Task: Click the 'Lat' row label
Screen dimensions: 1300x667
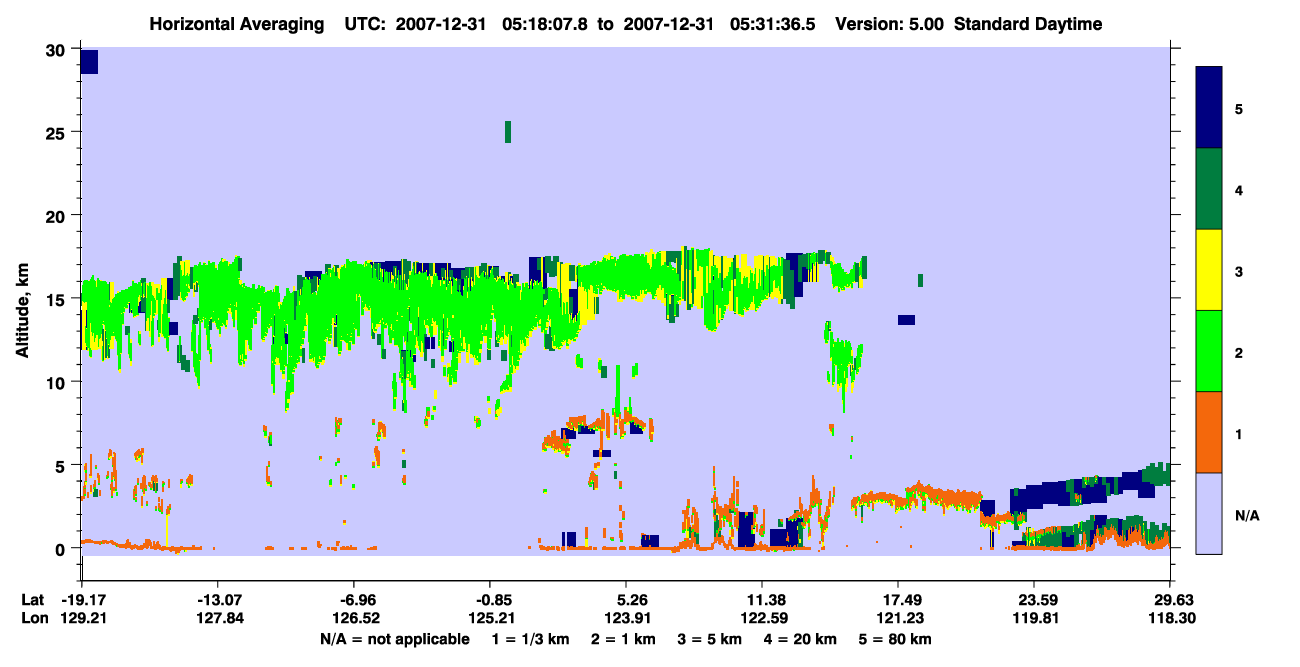Action: click(x=32, y=601)
